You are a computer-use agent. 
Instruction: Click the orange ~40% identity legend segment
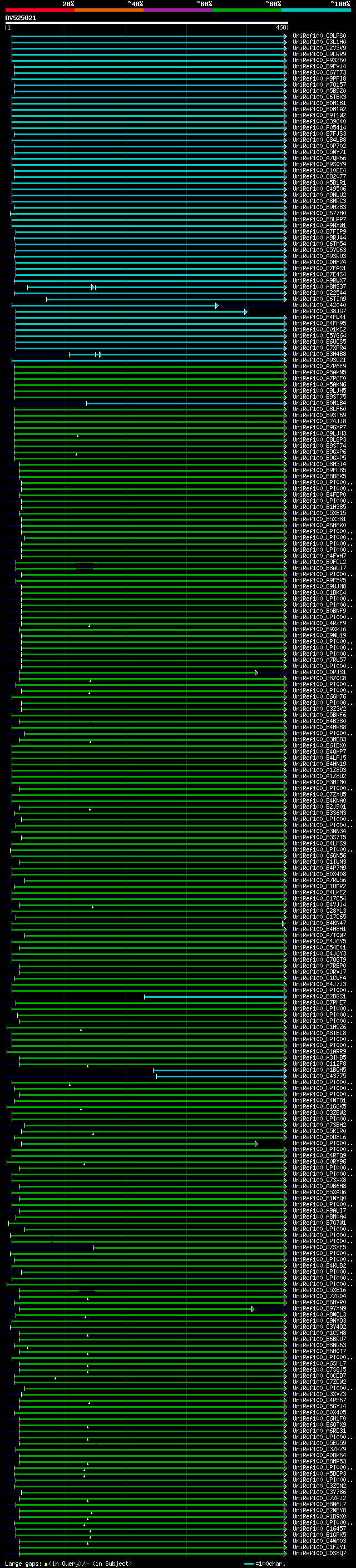coord(109,10)
